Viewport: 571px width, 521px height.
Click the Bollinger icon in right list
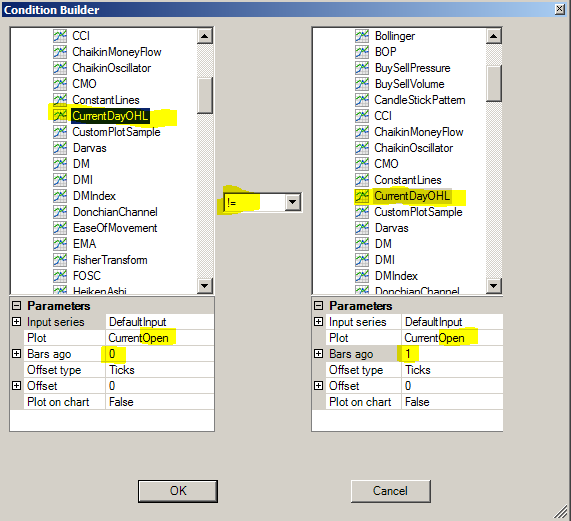click(x=362, y=36)
